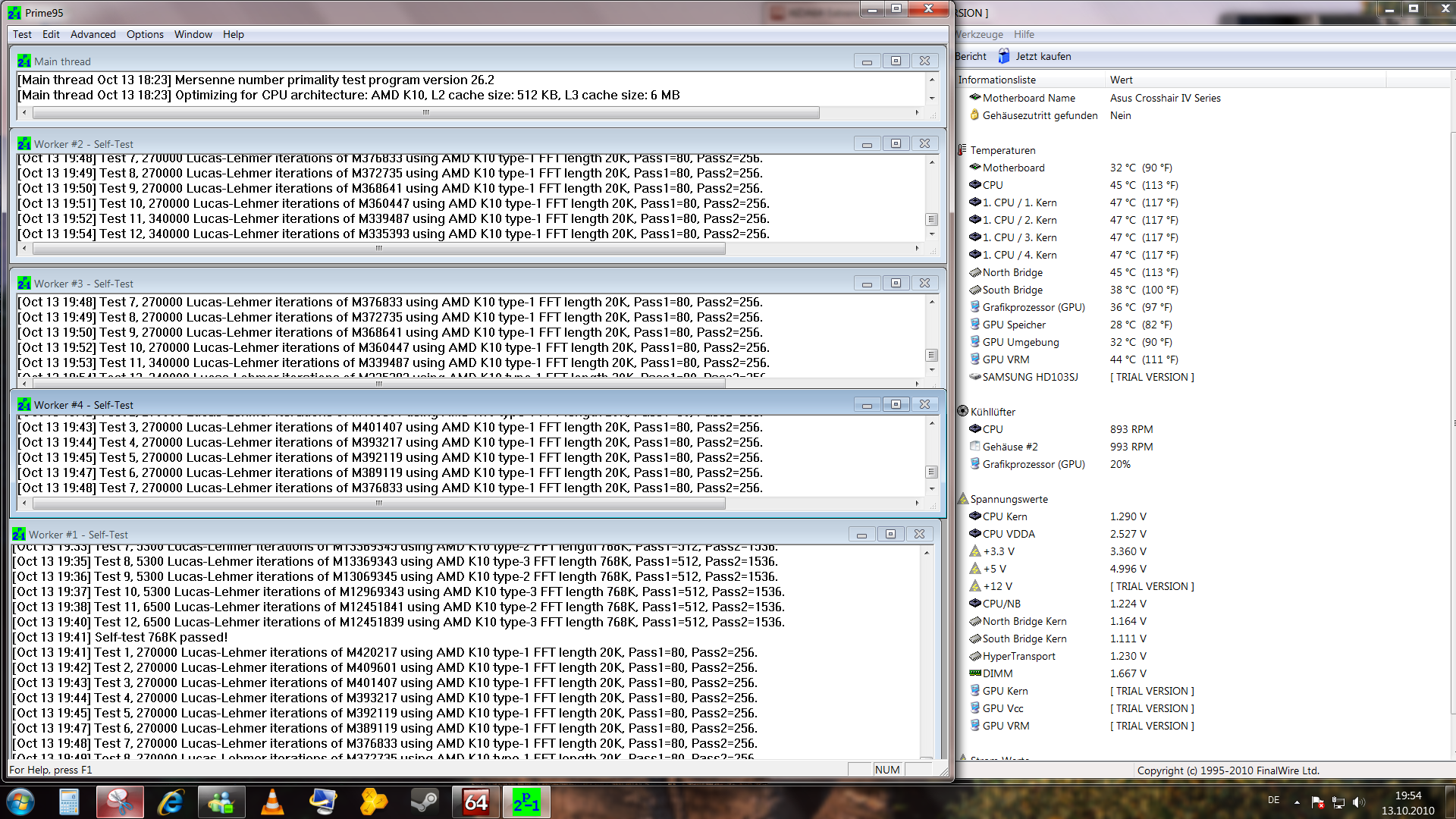
Task: Click the Snipping Tool taskbar icon
Action: (120, 802)
